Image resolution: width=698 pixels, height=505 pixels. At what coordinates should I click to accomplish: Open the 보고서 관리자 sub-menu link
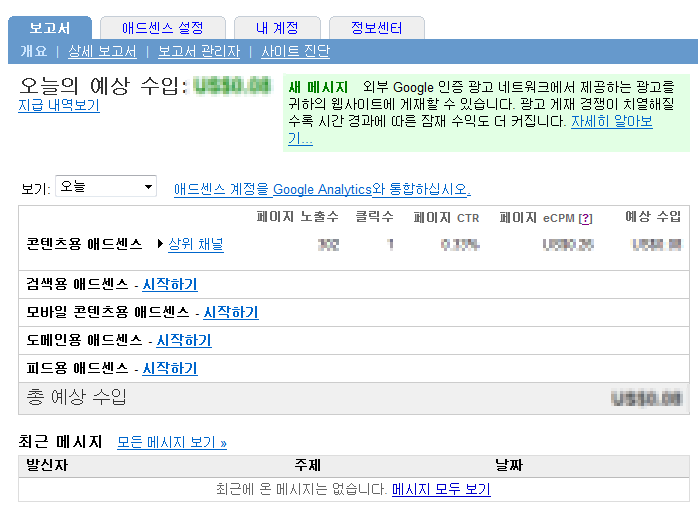(199, 51)
